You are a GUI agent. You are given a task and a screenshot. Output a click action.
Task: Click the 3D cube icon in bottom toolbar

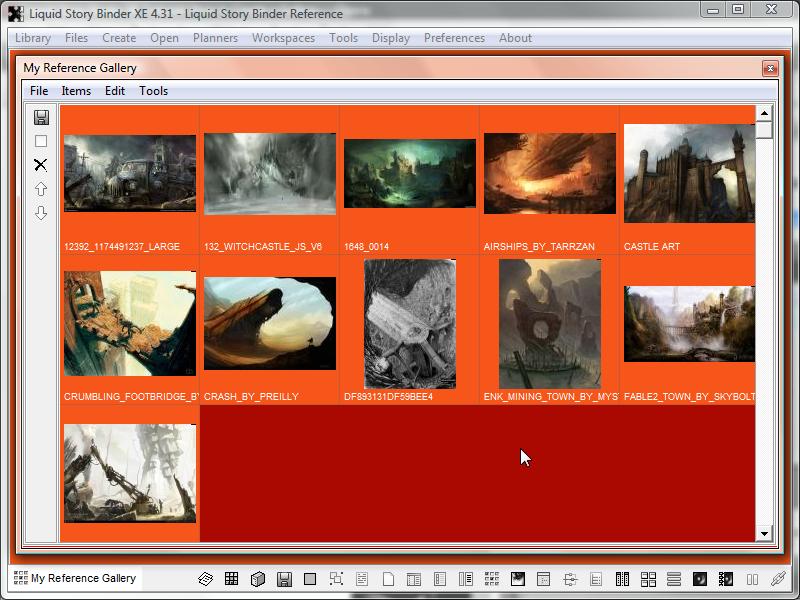(x=257, y=579)
